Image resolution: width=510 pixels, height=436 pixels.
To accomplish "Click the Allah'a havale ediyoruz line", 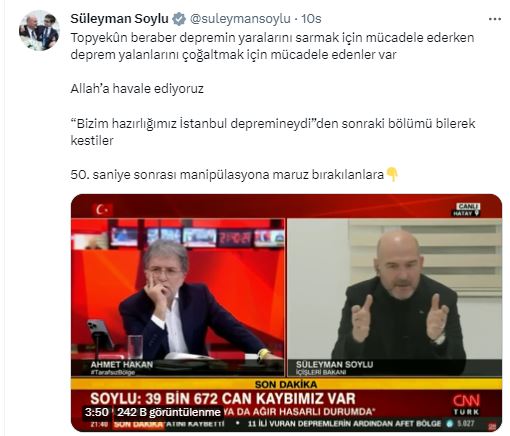I will (x=137, y=89).
